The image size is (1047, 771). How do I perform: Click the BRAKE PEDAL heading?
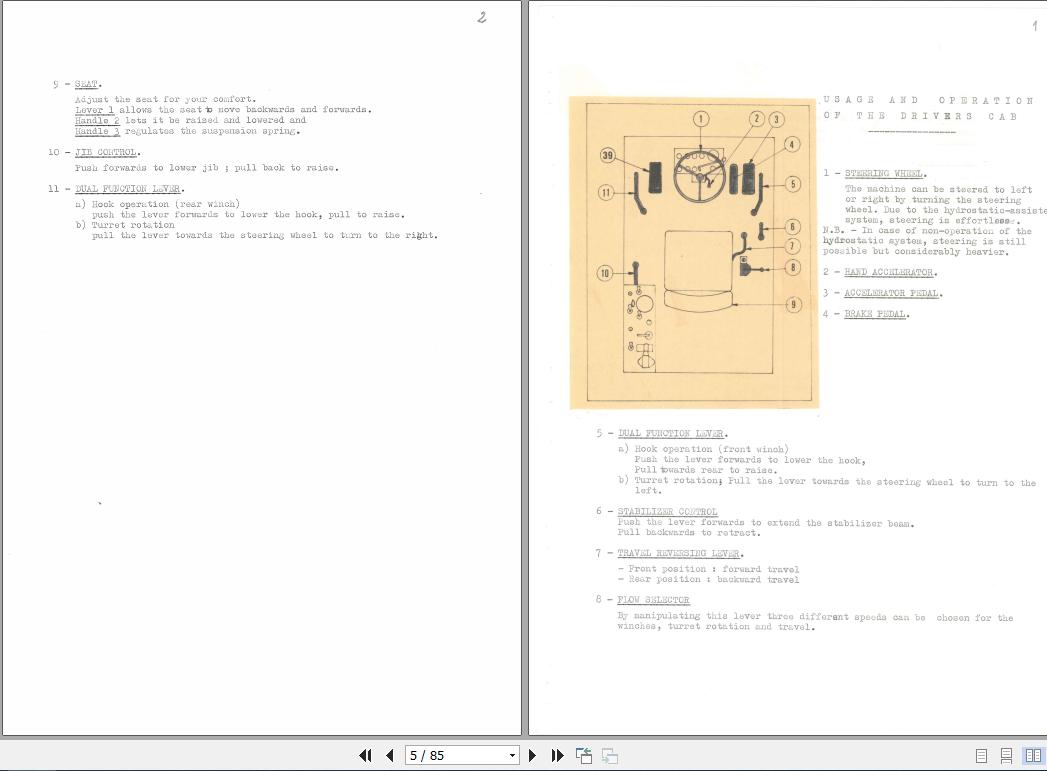point(875,314)
